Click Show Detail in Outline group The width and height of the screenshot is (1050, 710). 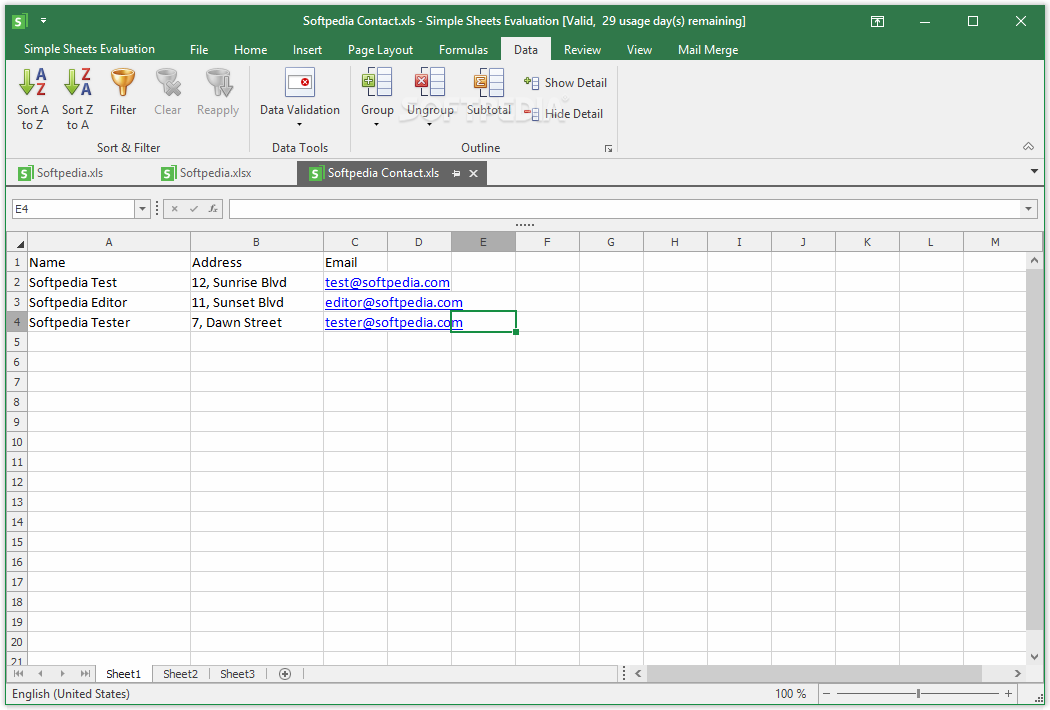pyautogui.click(x=566, y=82)
